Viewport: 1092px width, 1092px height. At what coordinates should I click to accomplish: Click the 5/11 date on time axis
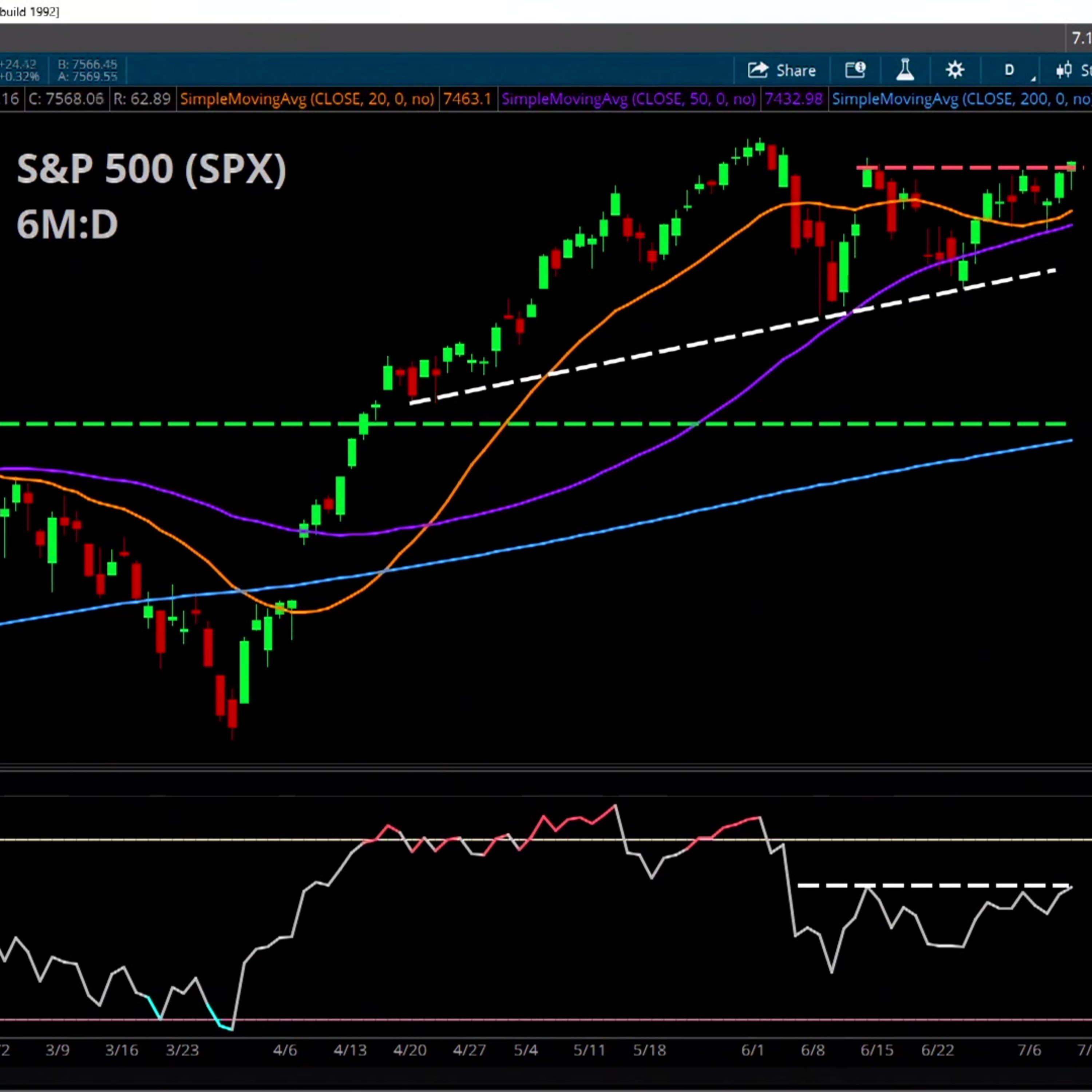589,1050
